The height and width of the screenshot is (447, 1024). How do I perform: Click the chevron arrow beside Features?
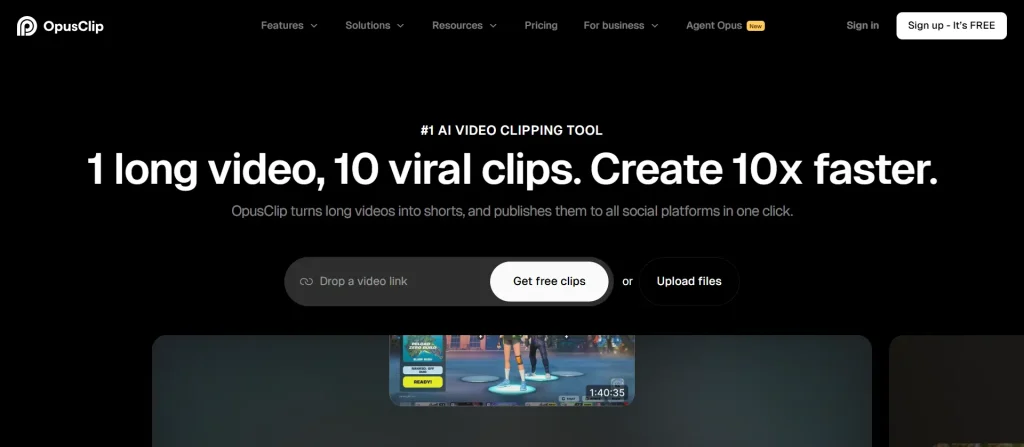click(314, 26)
